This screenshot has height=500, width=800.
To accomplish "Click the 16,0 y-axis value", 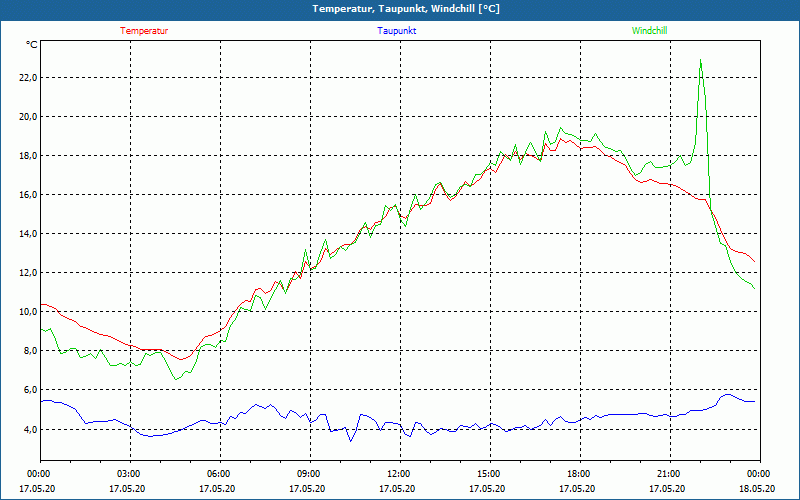I will 28,194.
